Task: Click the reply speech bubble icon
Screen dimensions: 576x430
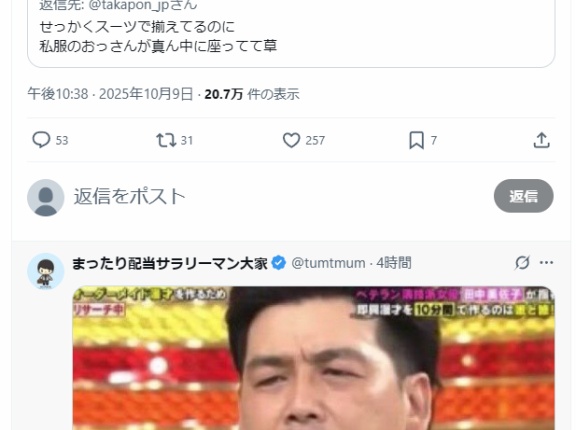Action: pos(41,140)
